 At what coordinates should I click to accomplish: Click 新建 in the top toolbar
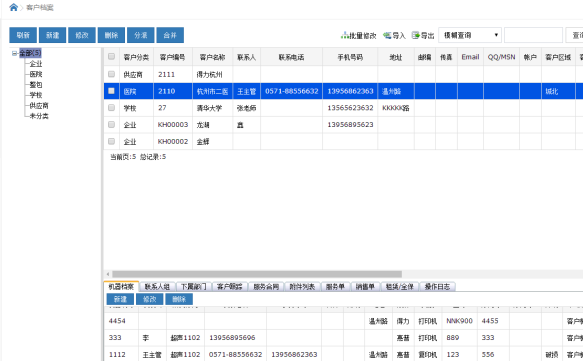click(53, 35)
